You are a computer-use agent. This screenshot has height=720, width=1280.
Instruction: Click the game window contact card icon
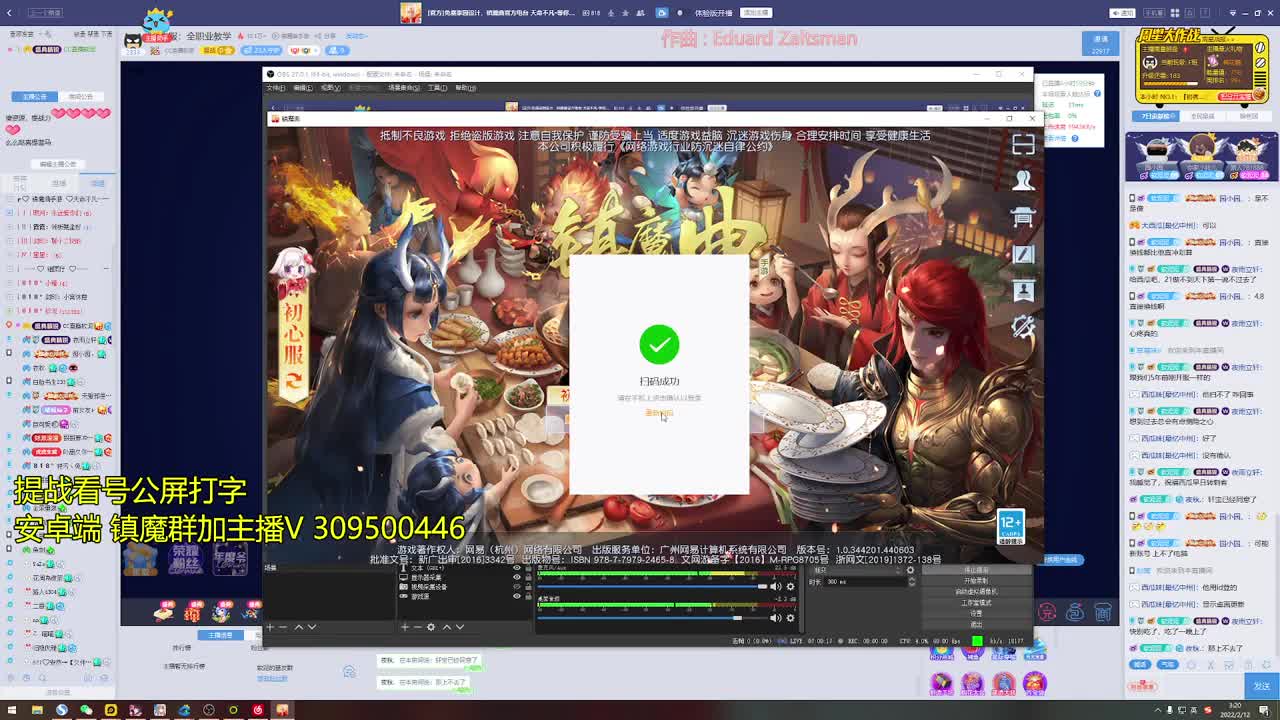1023,290
